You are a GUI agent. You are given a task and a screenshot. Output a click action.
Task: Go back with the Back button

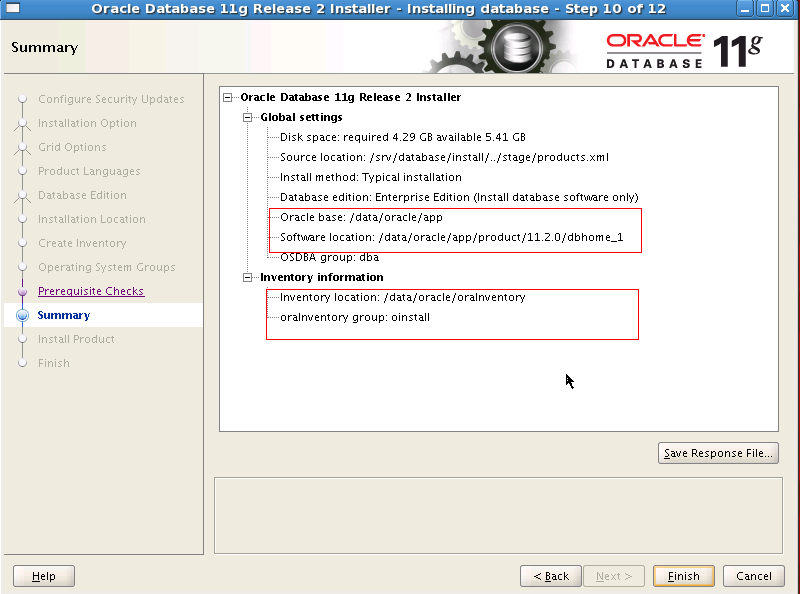551,576
